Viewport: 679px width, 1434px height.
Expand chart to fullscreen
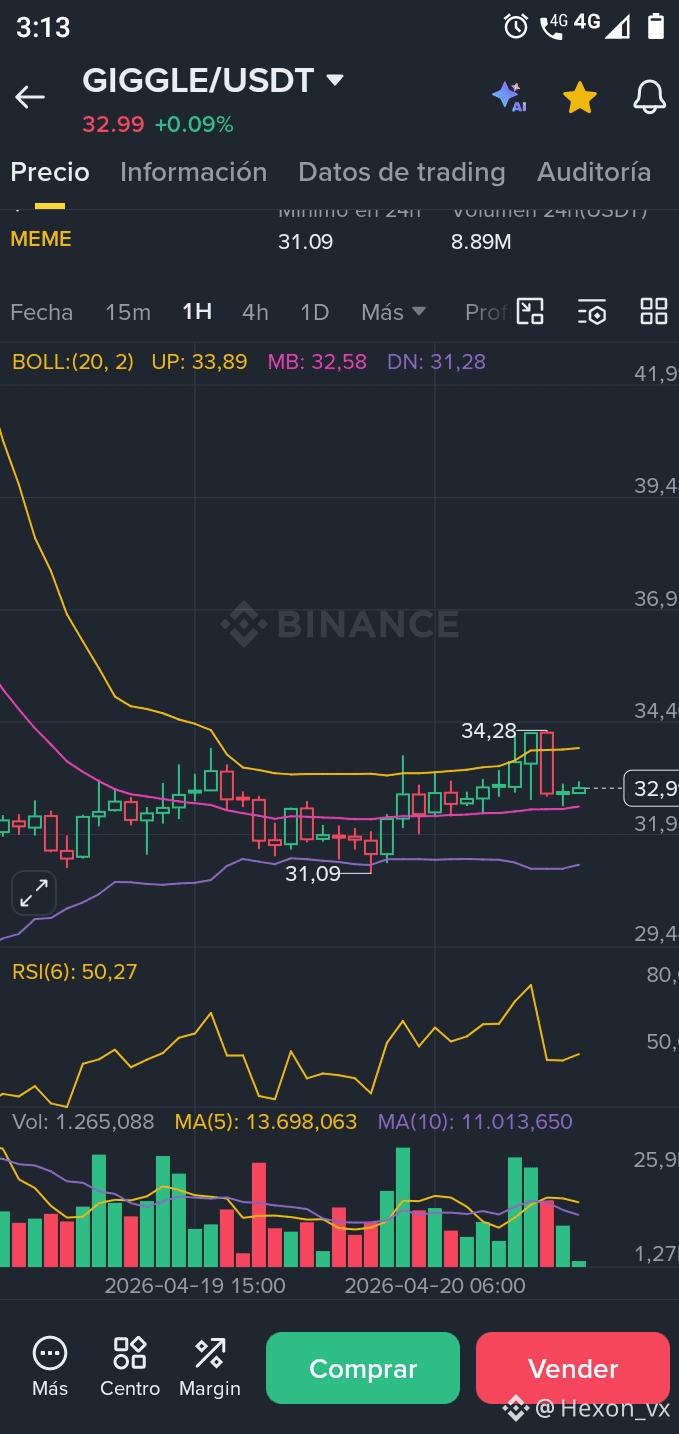(33, 893)
